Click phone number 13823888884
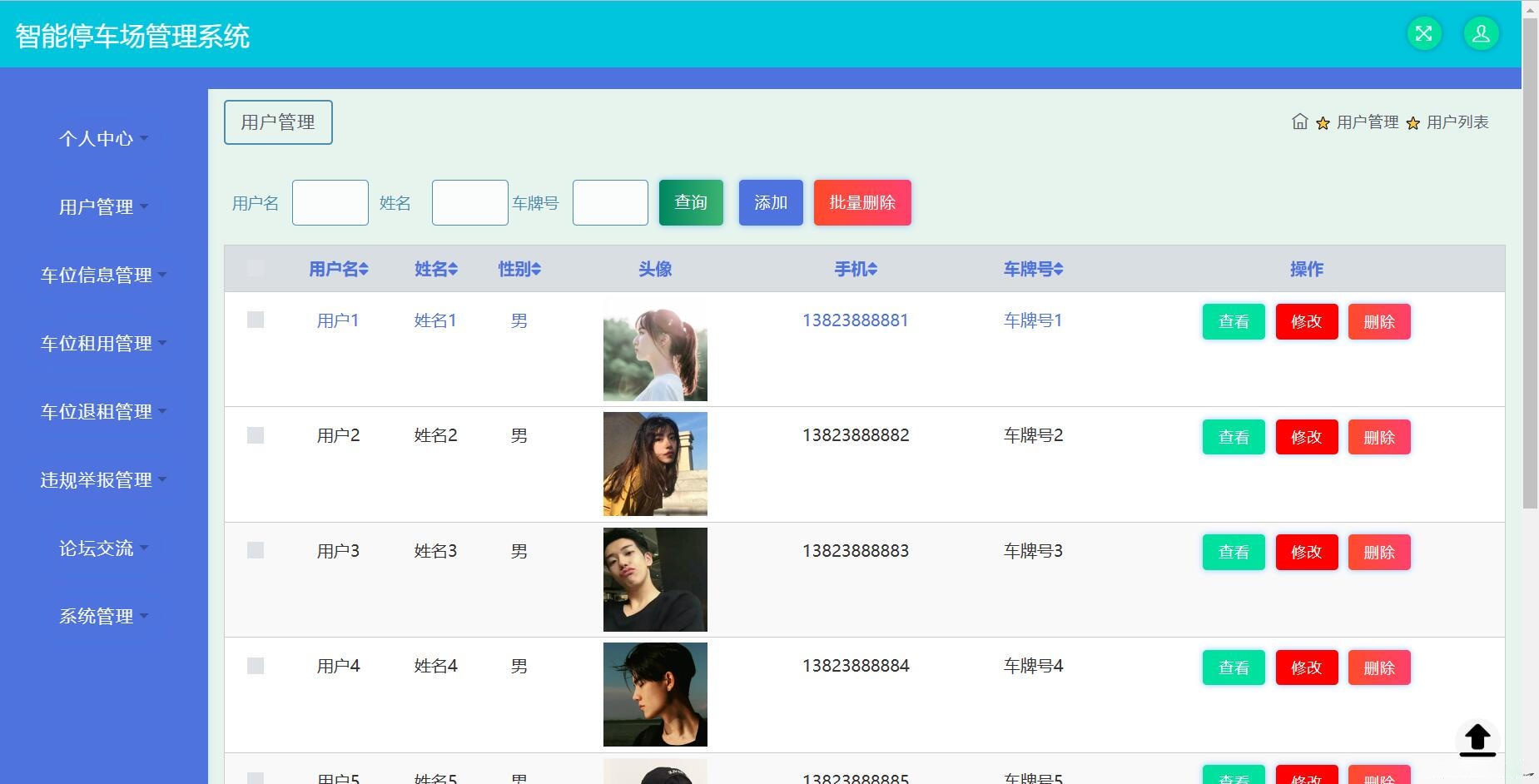The image size is (1539, 784). click(x=856, y=666)
